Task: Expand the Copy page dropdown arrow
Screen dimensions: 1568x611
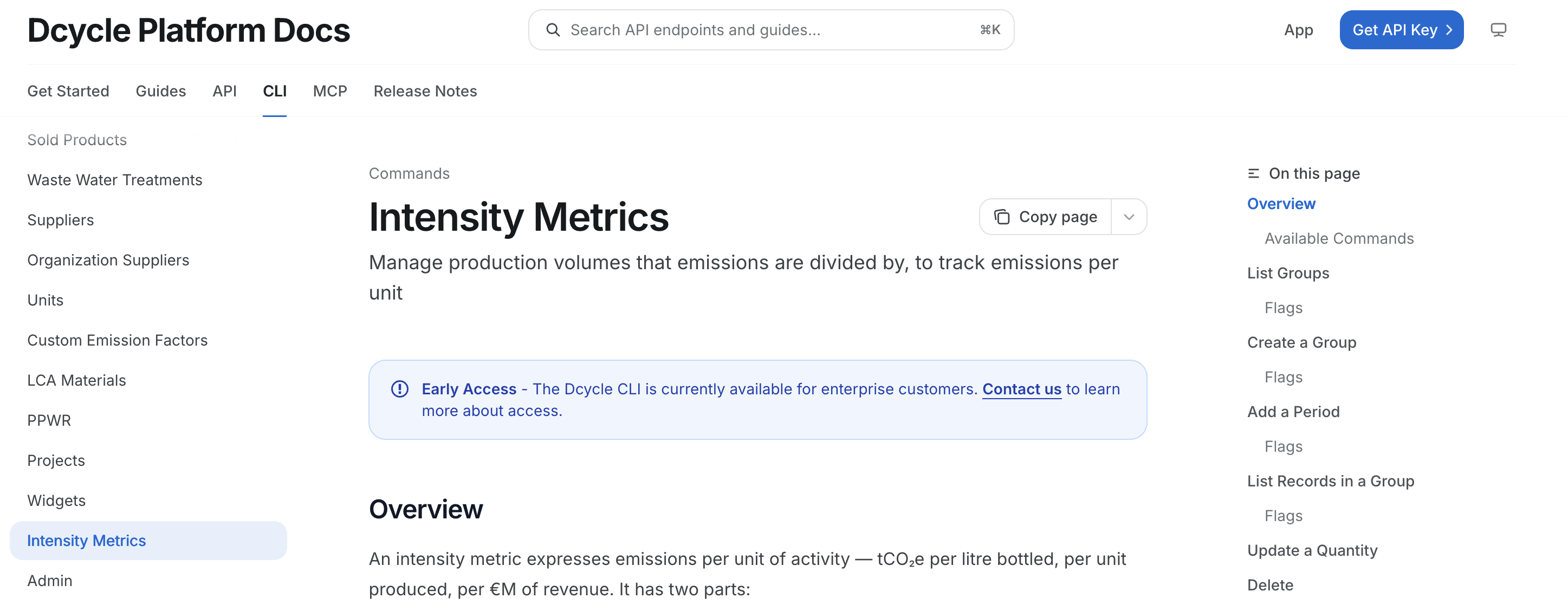Action: tap(1129, 217)
